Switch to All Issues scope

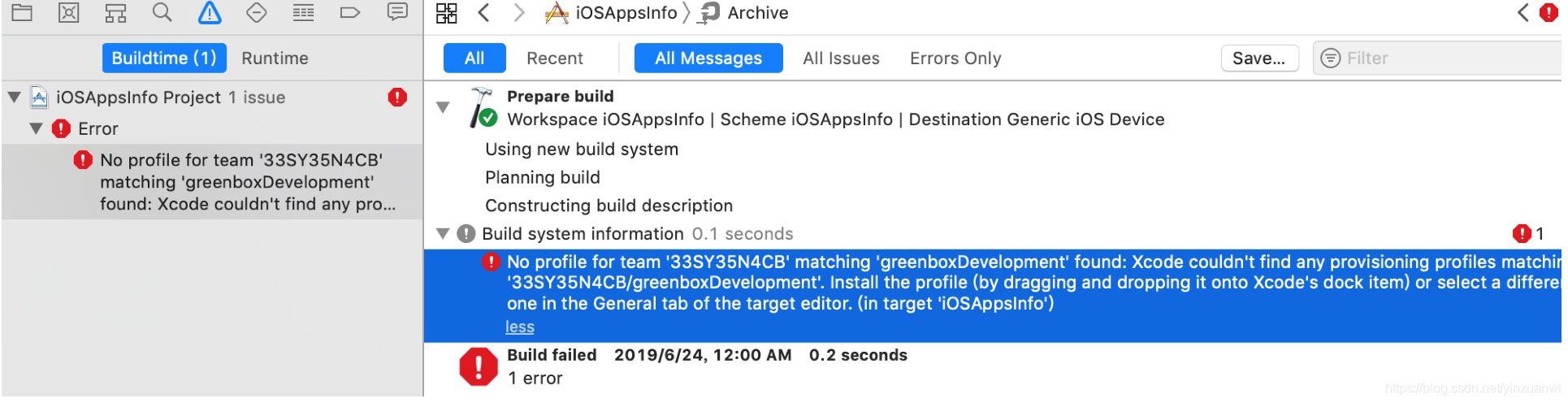tap(841, 58)
